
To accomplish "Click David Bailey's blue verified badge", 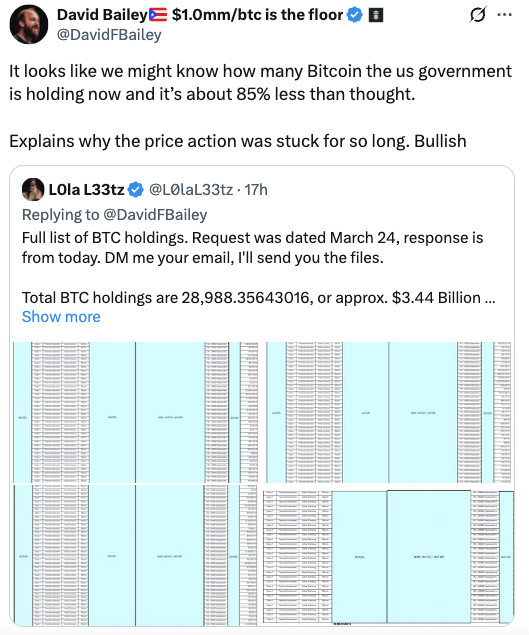I will click(x=355, y=15).
